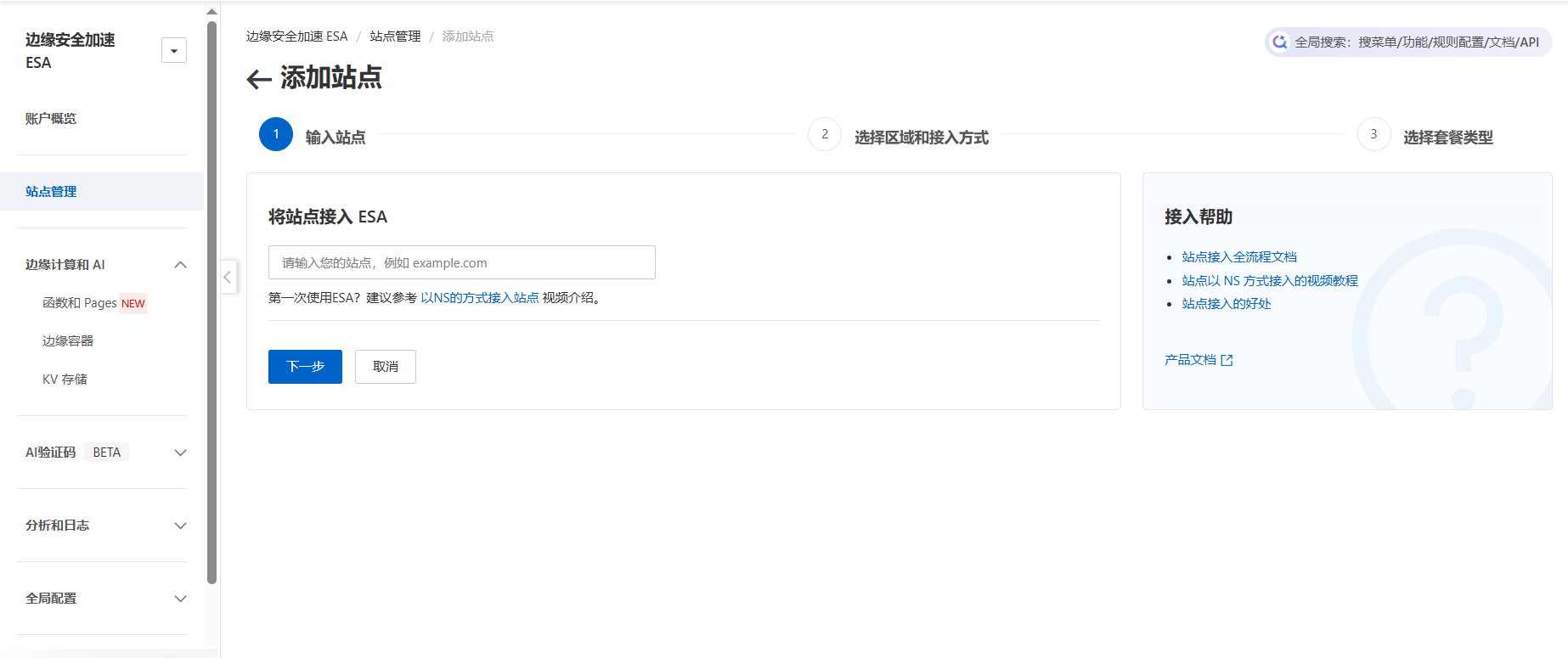Select 站点管理 in the sidebar
Screen dimensions: 1568x658
click(102, 192)
